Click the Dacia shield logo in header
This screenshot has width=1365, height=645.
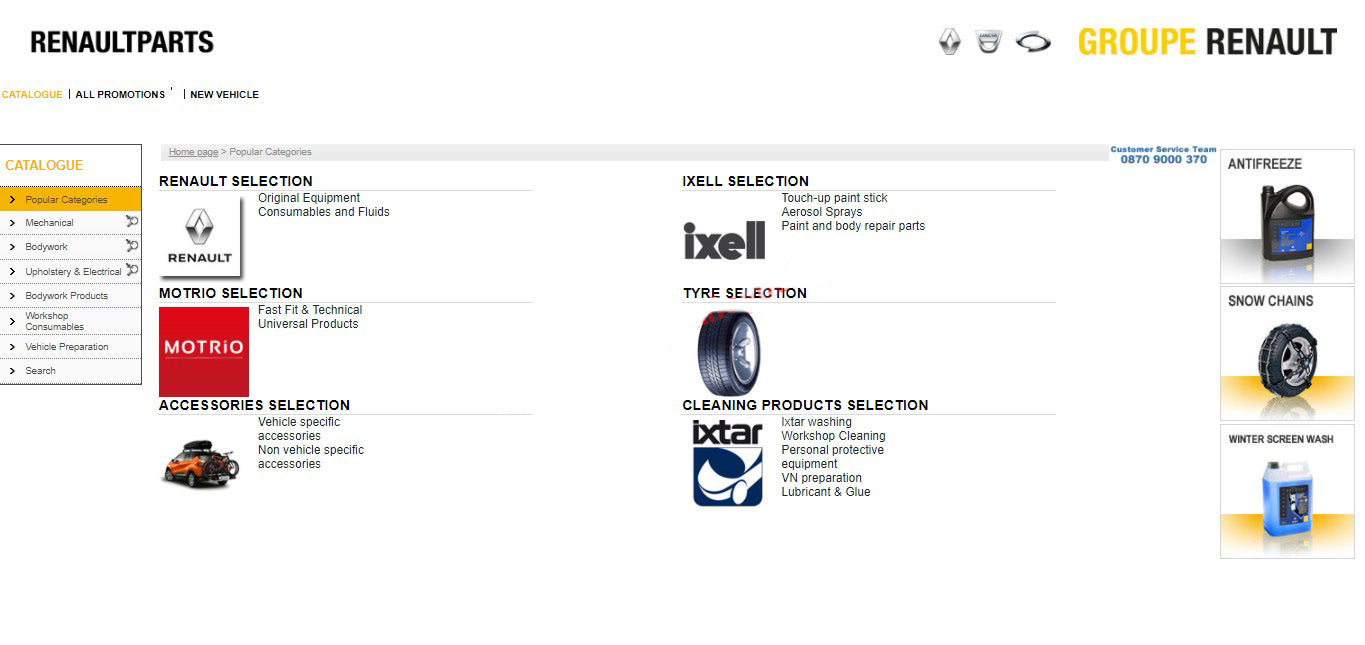pyautogui.click(x=988, y=42)
